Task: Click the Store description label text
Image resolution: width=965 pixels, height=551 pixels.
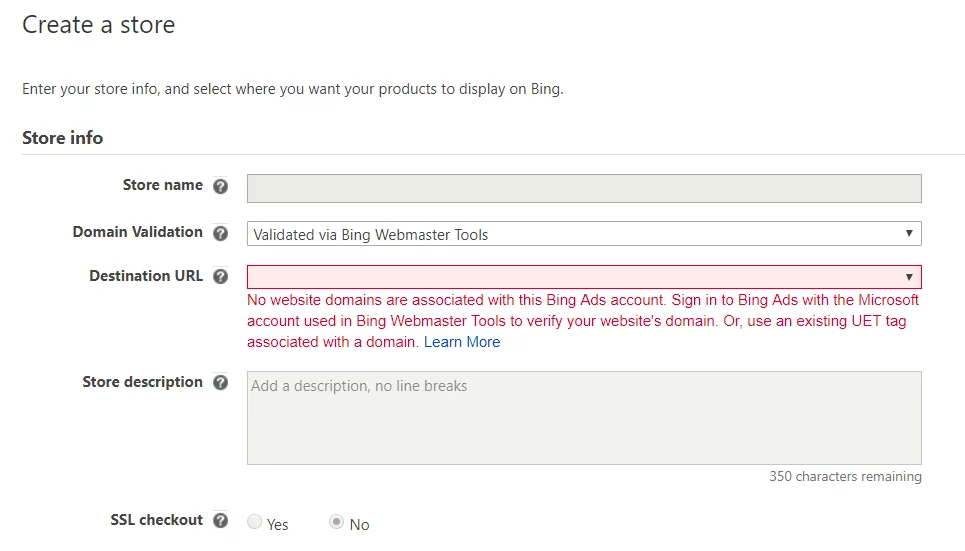Action: coord(142,382)
